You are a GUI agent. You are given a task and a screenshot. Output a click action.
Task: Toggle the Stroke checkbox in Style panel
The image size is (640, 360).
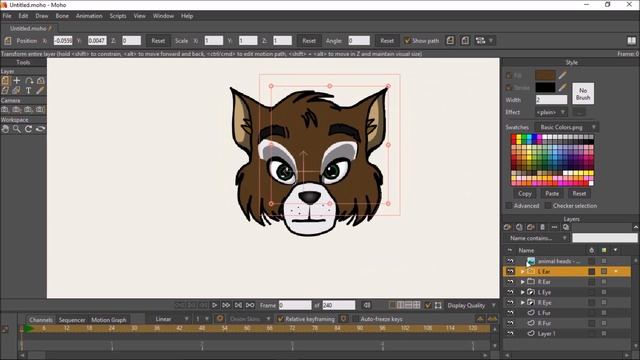point(509,88)
